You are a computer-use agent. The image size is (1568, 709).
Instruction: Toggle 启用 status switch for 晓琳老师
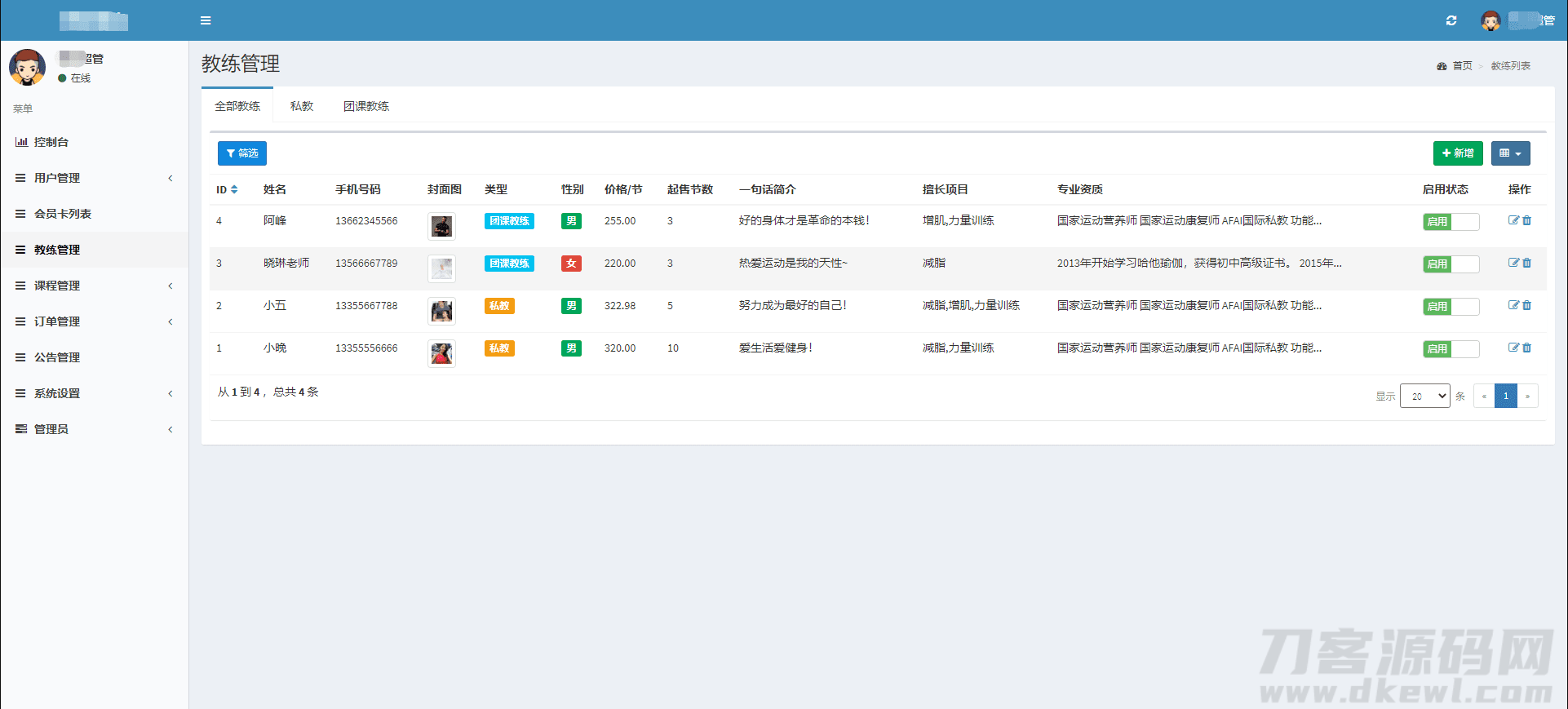click(x=1451, y=264)
